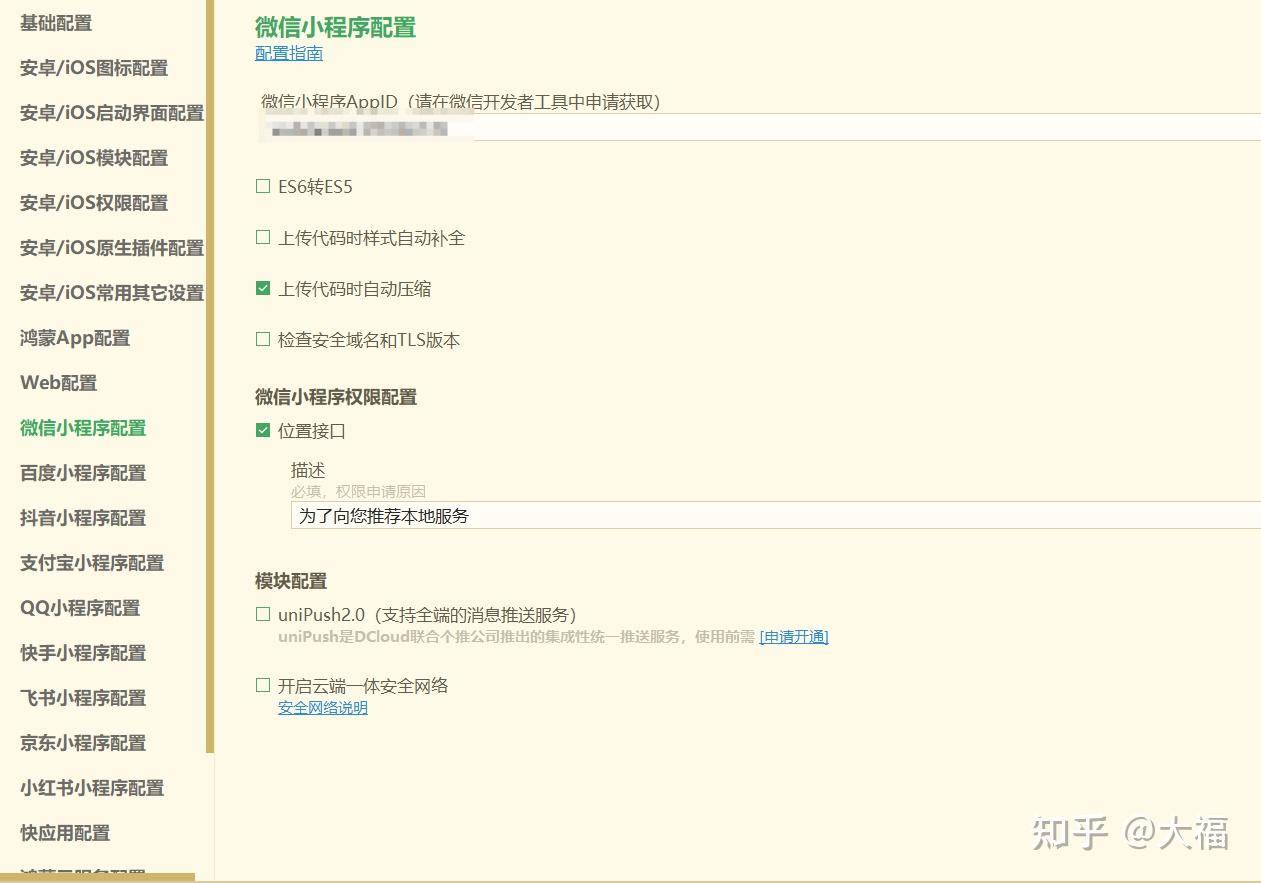Switch to 鸿蒙App配置

coord(75,338)
